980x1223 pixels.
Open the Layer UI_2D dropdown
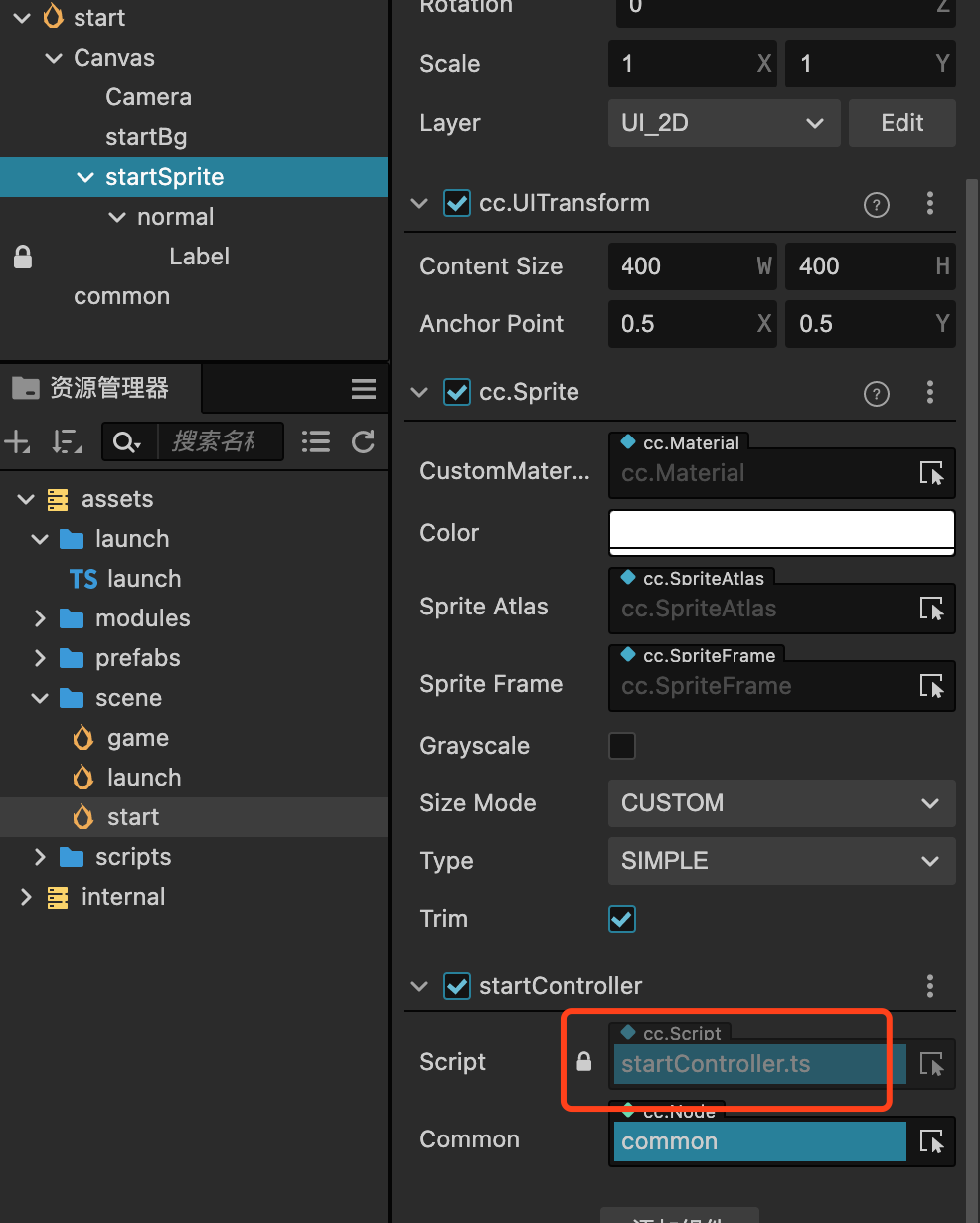pos(724,123)
